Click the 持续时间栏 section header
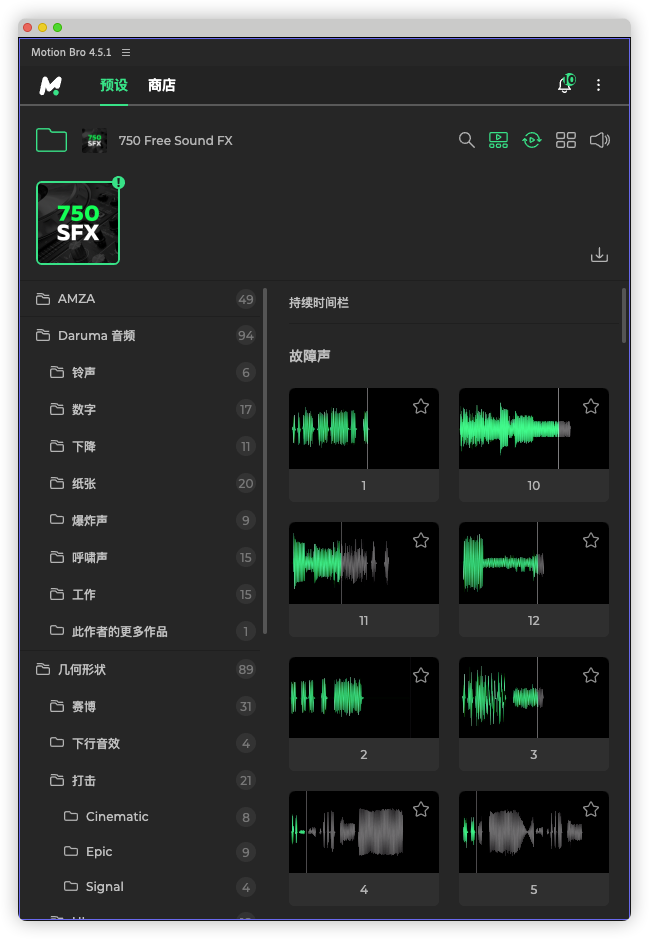This screenshot has height=939, width=649. point(319,303)
